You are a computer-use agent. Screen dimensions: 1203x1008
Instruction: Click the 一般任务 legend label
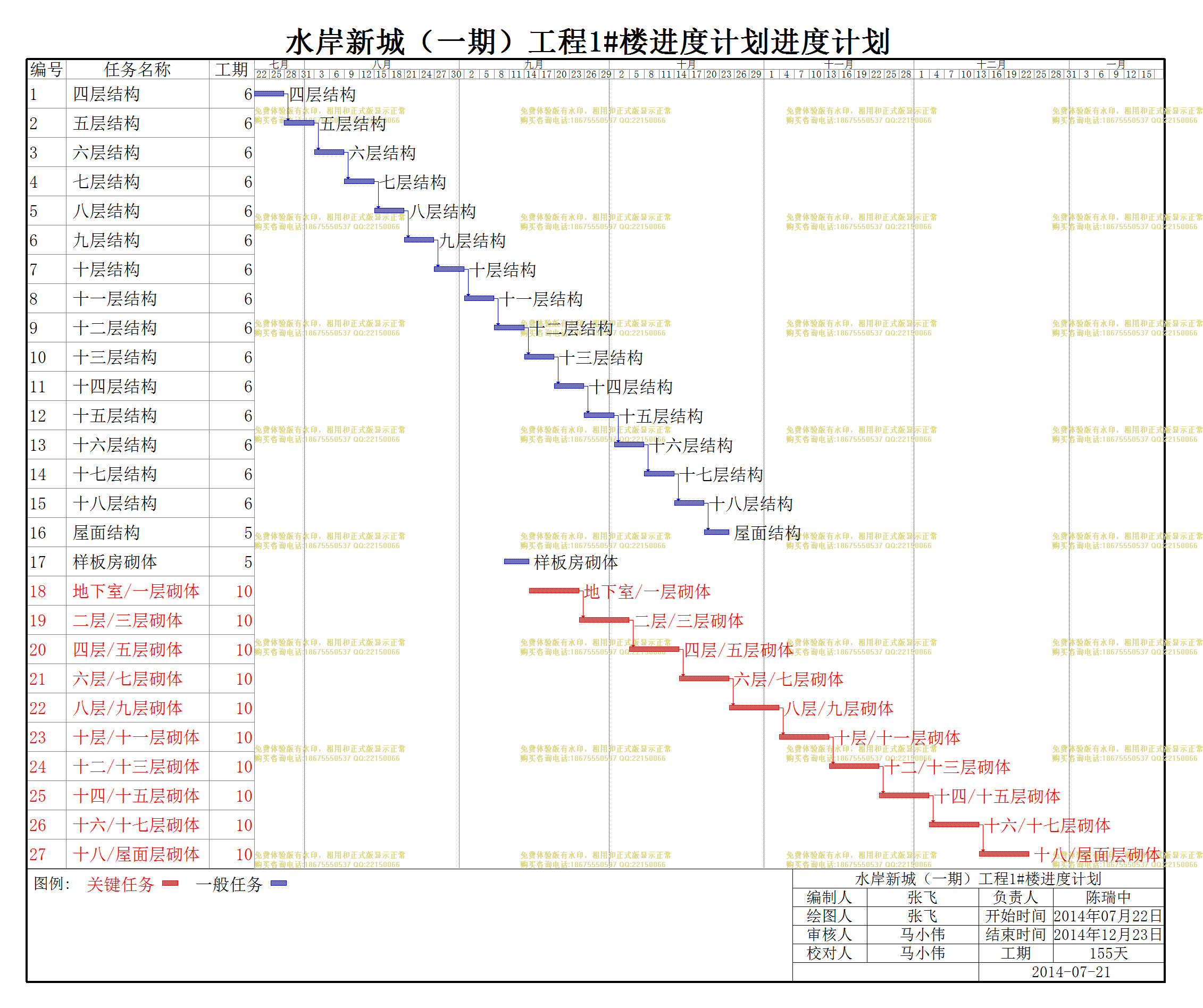[x=229, y=884]
